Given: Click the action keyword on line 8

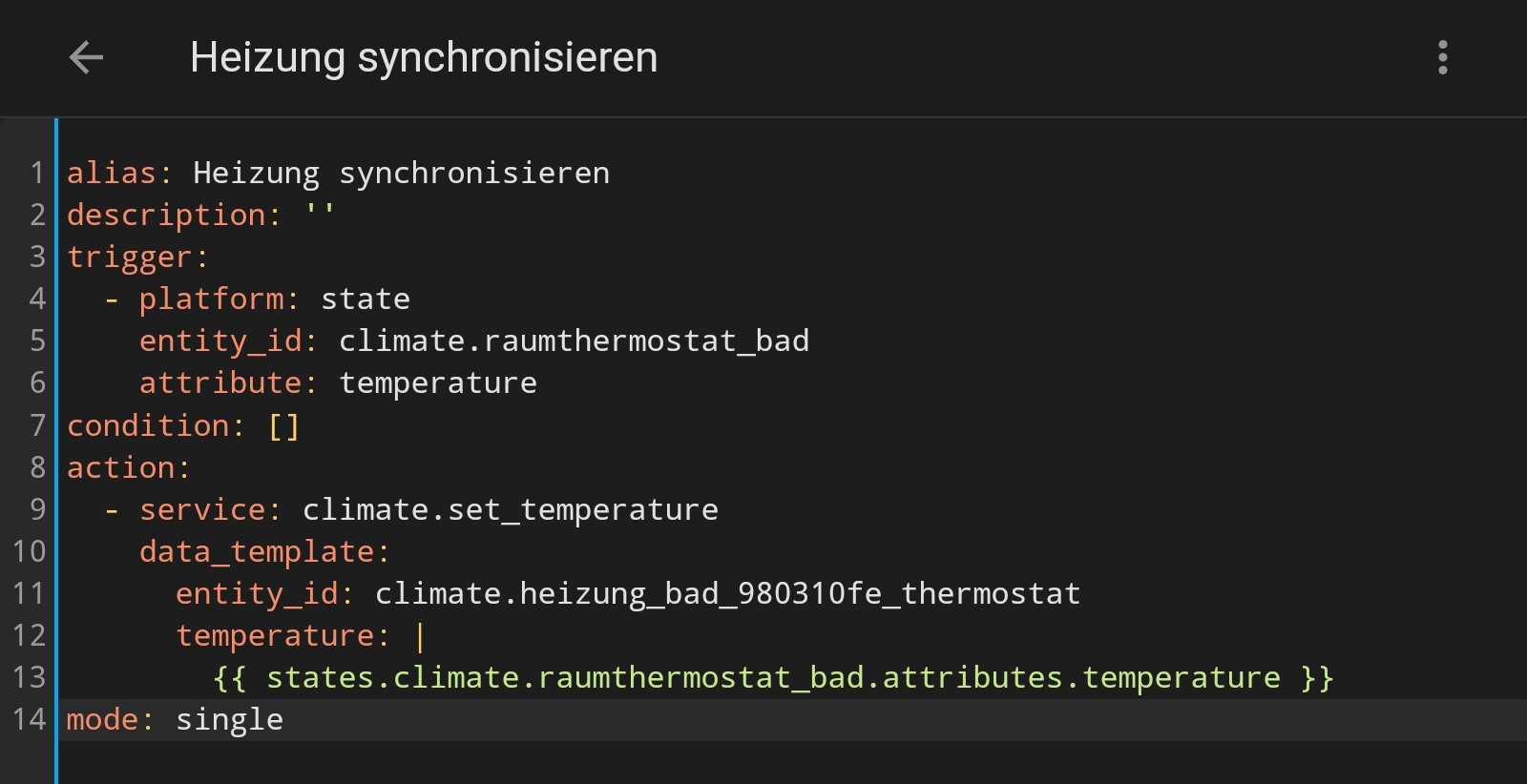Looking at the screenshot, I should pos(124,466).
